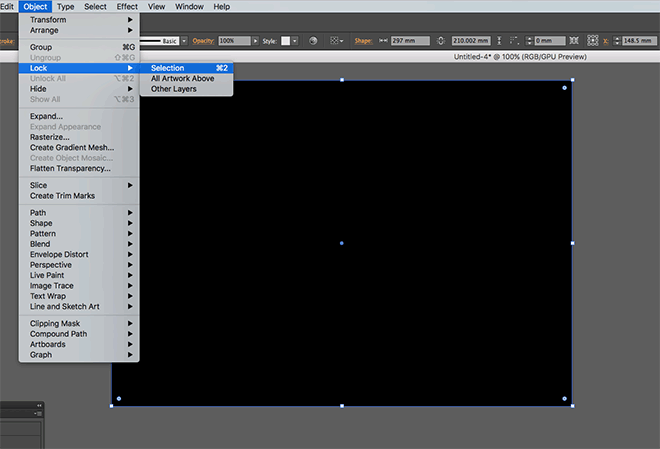The width and height of the screenshot is (660, 449).
Task: Click the Recolor Artwork icon in control bar
Action: (313, 41)
